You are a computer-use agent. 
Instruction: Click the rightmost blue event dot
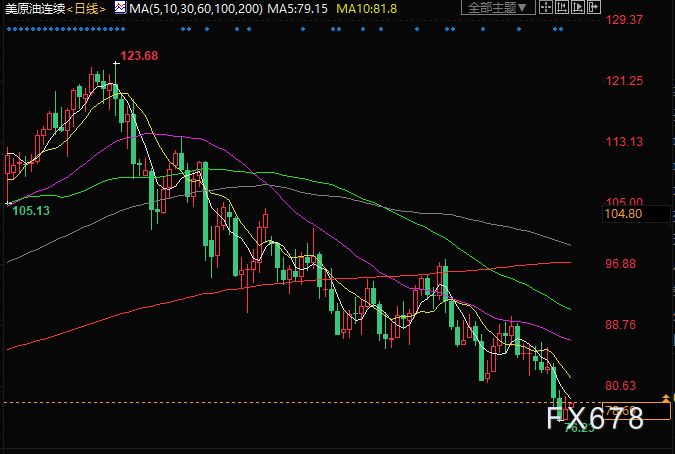561,29
